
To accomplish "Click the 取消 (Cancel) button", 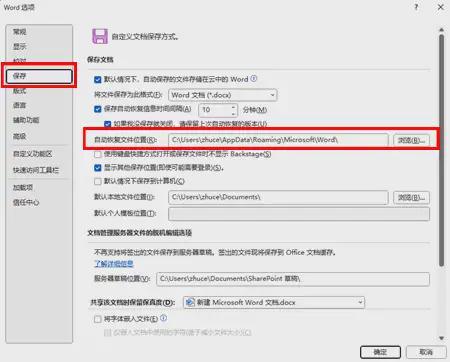I will [x=426, y=352].
